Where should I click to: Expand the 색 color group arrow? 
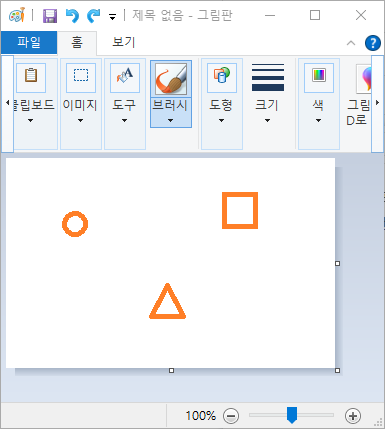click(x=318, y=120)
